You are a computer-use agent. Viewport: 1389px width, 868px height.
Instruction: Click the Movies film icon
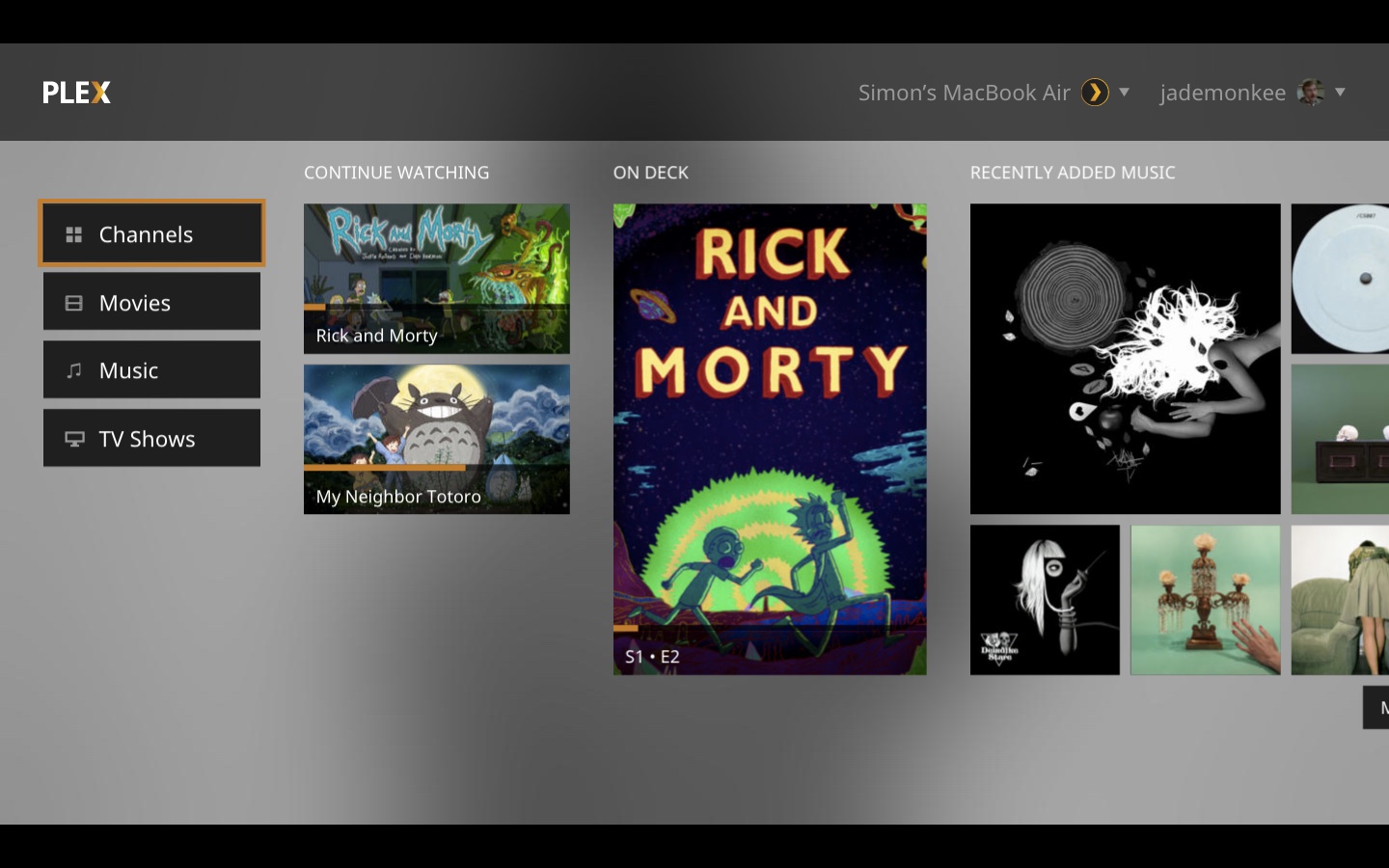point(73,303)
